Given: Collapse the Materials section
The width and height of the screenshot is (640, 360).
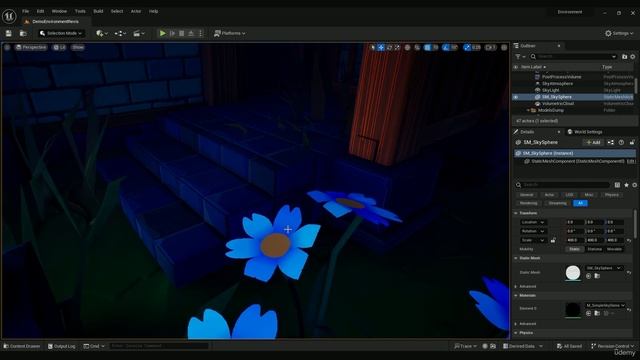Looking at the screenshot, I should [x=516, y=296].
